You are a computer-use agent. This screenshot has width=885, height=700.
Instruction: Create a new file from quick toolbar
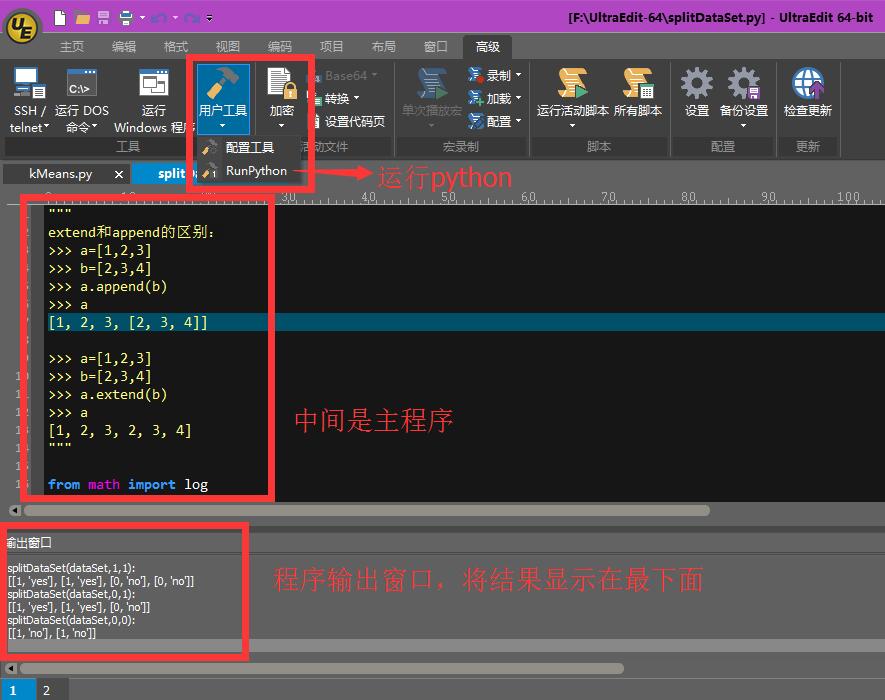(x=59, y=18)
